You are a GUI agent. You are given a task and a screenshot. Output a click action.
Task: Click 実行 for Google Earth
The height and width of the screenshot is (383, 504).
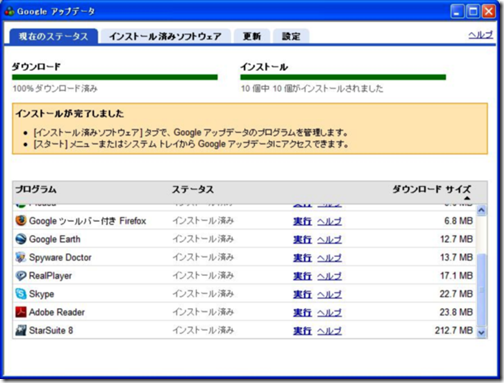click(x=302, y=239)
